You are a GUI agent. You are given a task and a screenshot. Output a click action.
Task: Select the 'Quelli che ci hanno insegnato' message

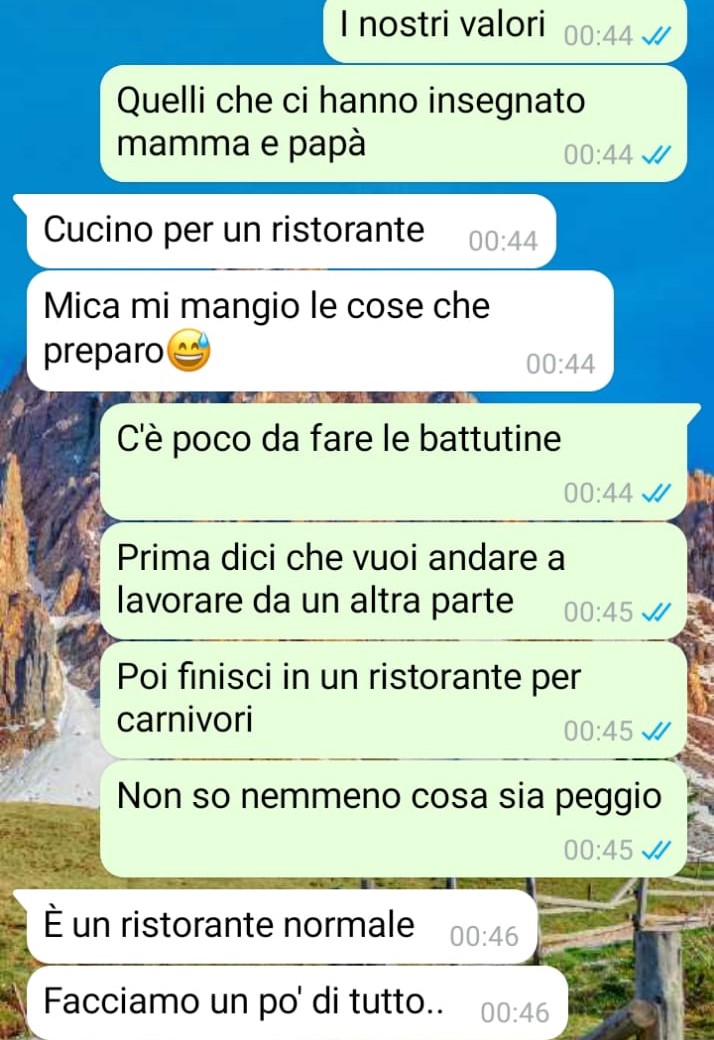point(393,123)
